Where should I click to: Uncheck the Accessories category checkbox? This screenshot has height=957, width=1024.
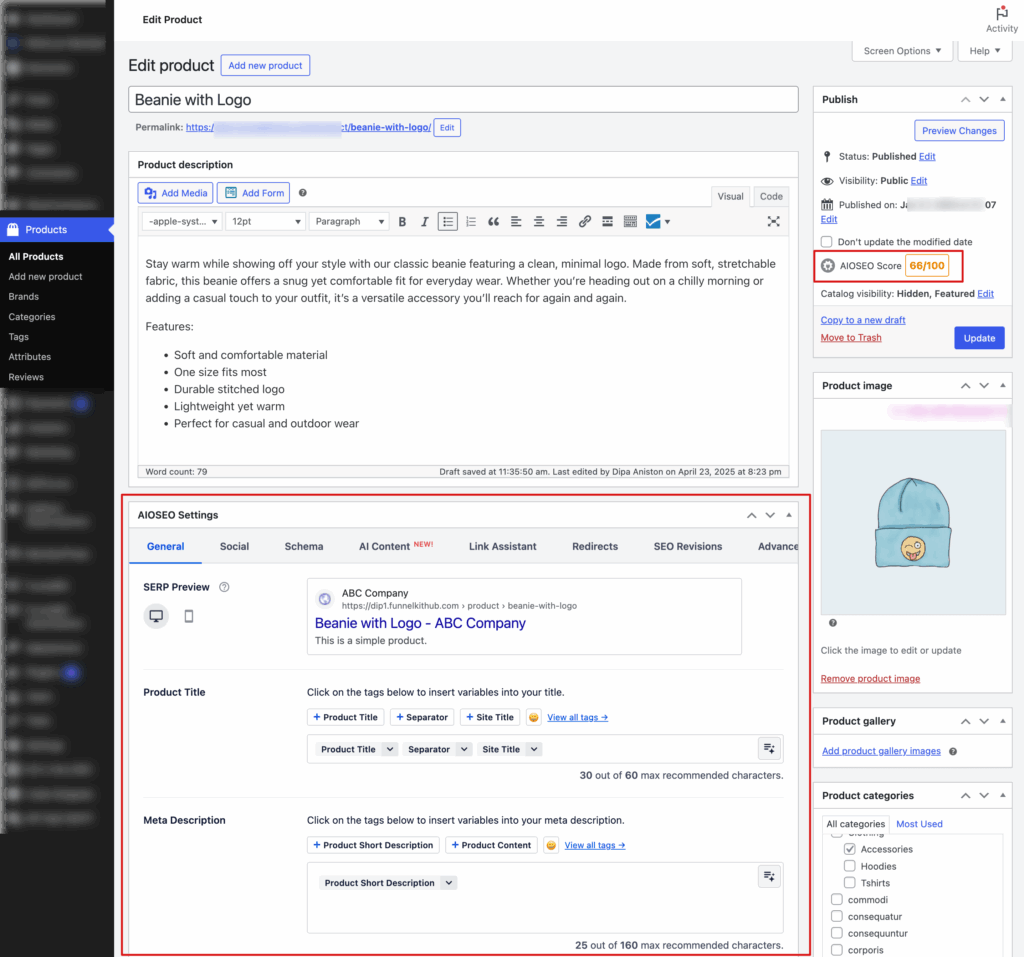tap(850, 849)
